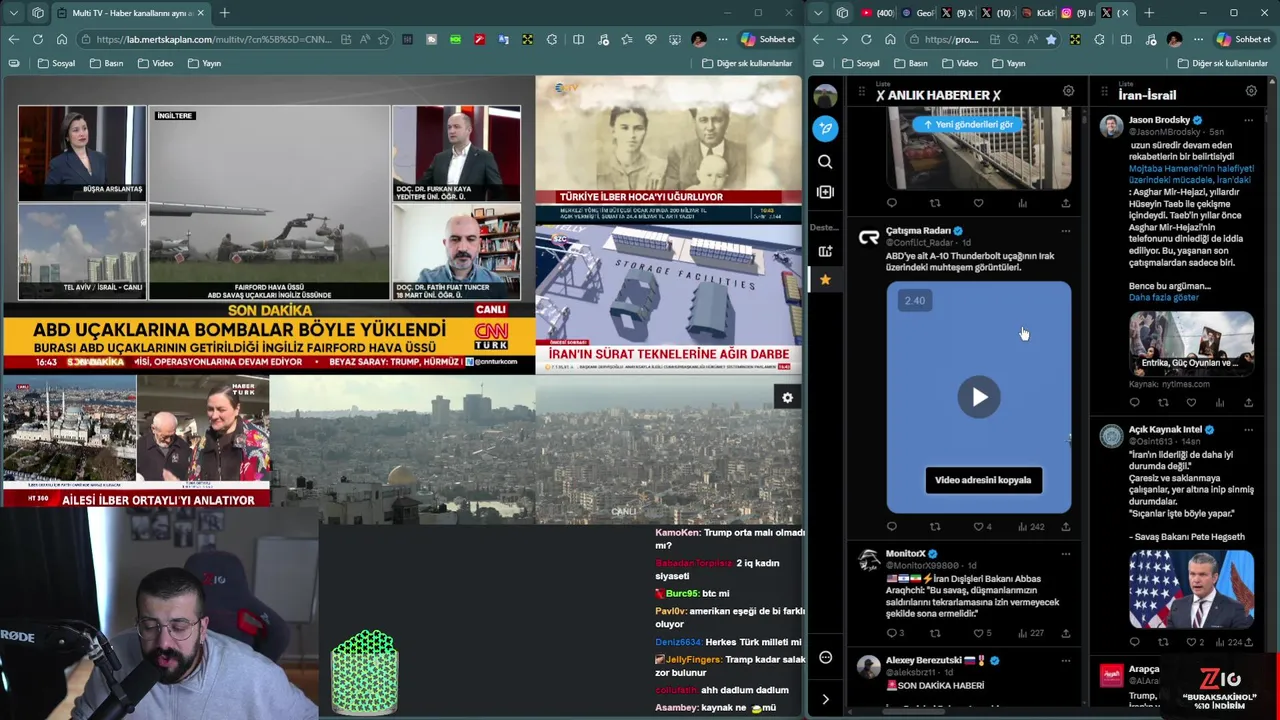Open the compose post icon in X Pro sidebar
The height and width of the screenshot is (720, 1280).
pos(825,128)
